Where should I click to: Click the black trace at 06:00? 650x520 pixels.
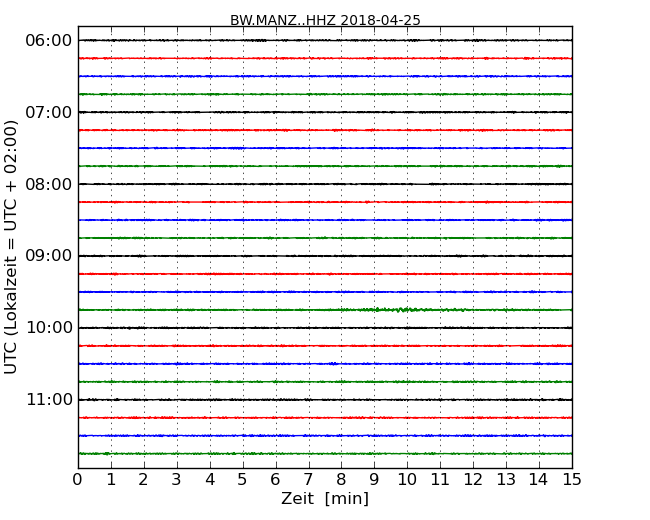tap(325, 40)
